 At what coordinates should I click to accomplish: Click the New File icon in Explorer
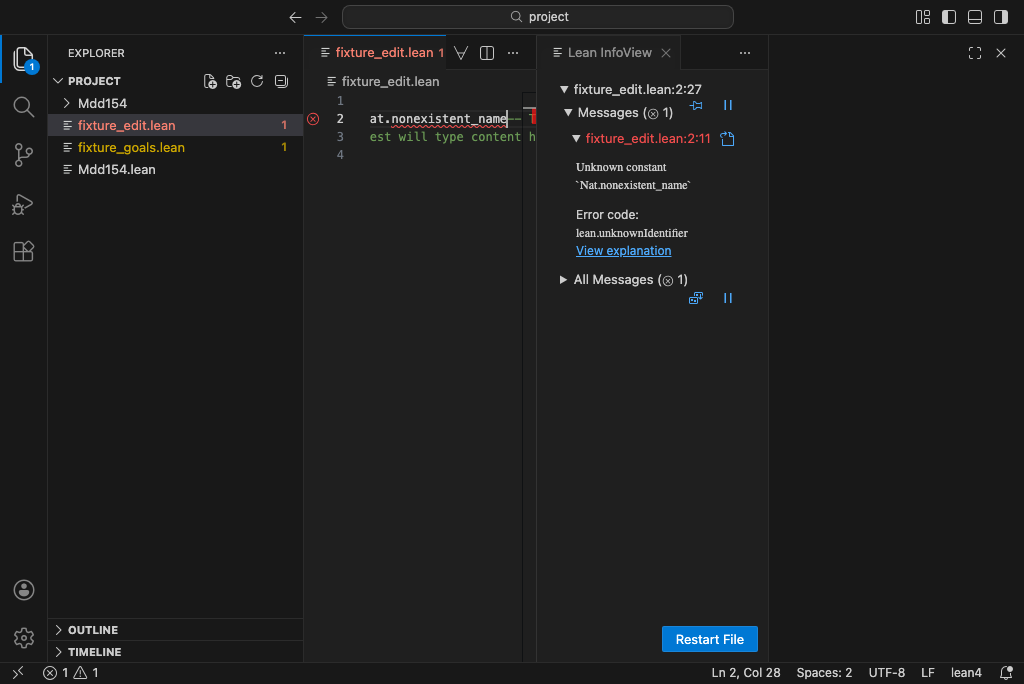pos(210,81)
